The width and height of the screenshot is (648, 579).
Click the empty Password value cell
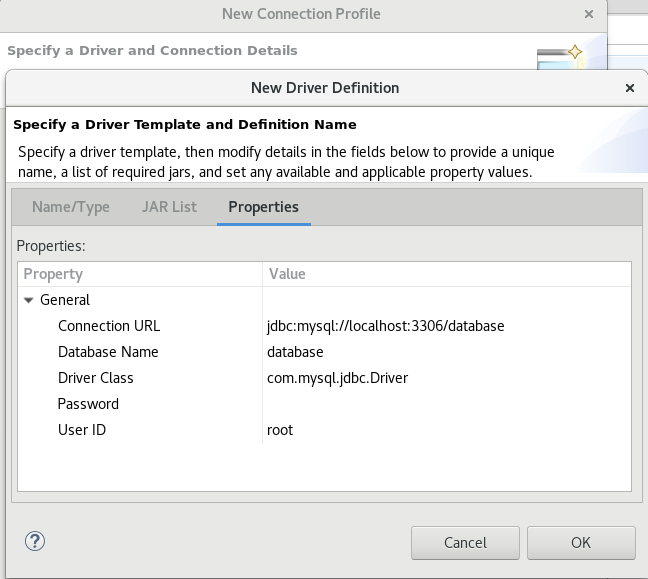(x=447, y=404)
